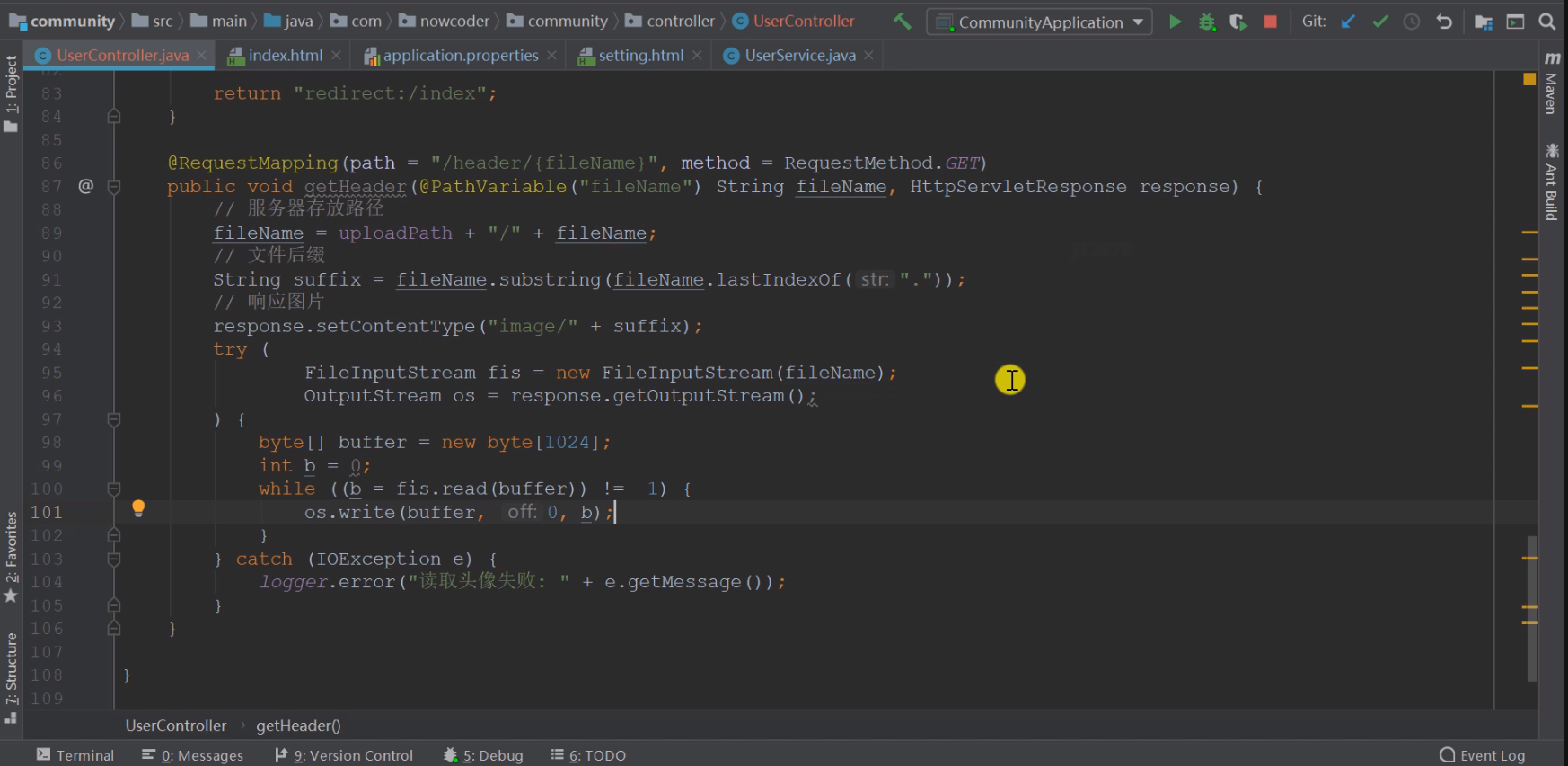
Task: Start debugging with the bug icon
Action: click(x=1207, y=22)
